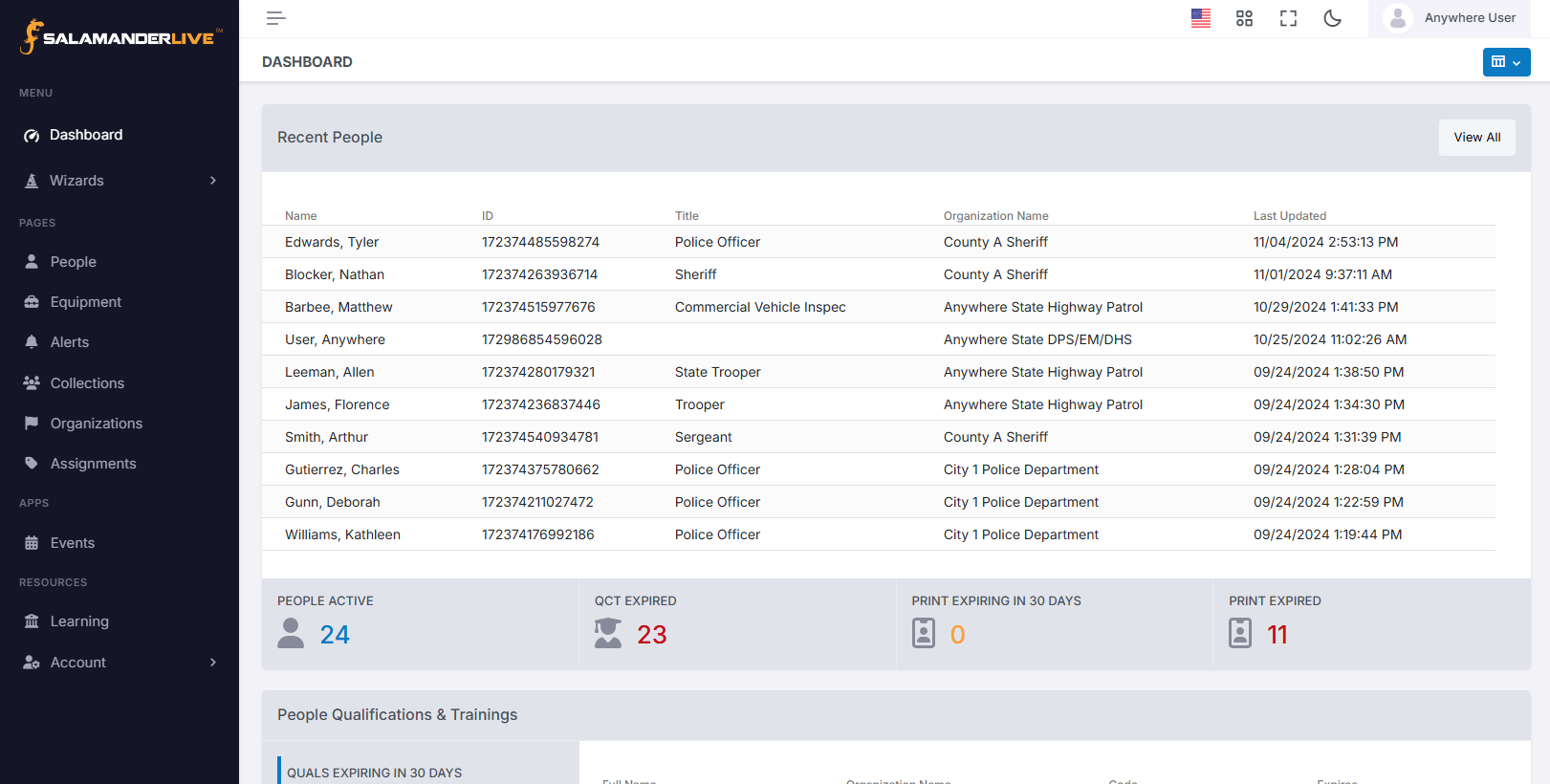Click the 11/01/2024 9:37:11 AM timestamp

point(1322,274)
